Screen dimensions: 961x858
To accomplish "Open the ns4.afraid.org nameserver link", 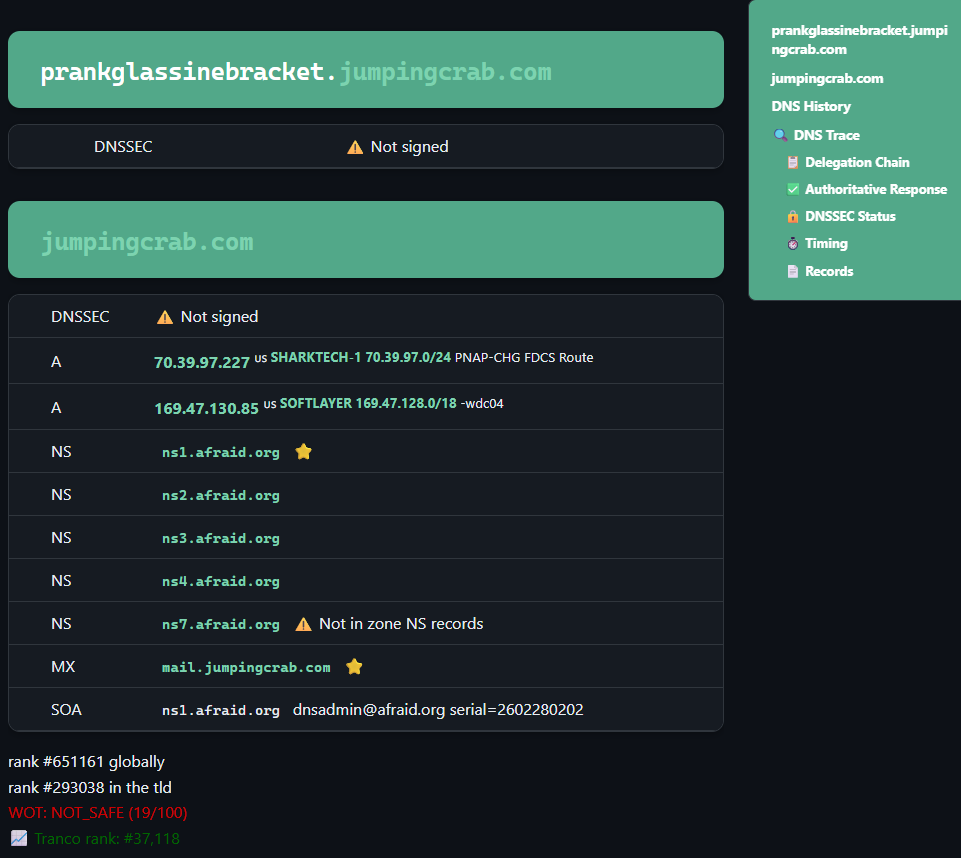I will pyautogui.click(x=221, y=581).
